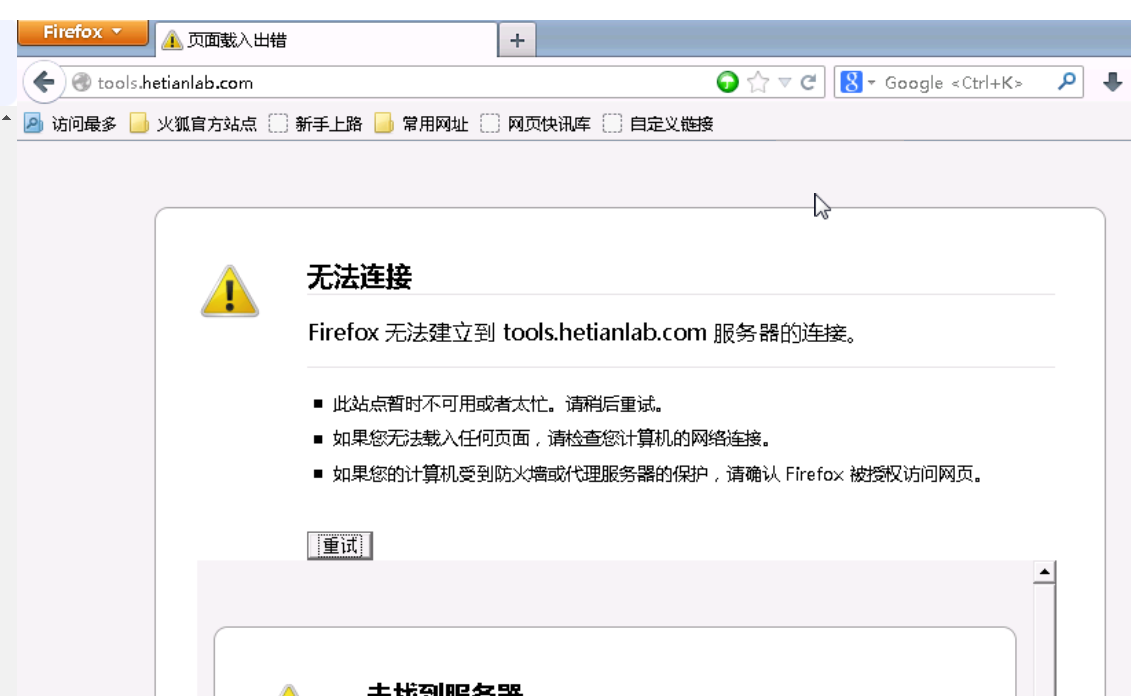Click the line mentioning 防火墙或代理服务器
Screen dimensions: 1131x696
[658, 474]
